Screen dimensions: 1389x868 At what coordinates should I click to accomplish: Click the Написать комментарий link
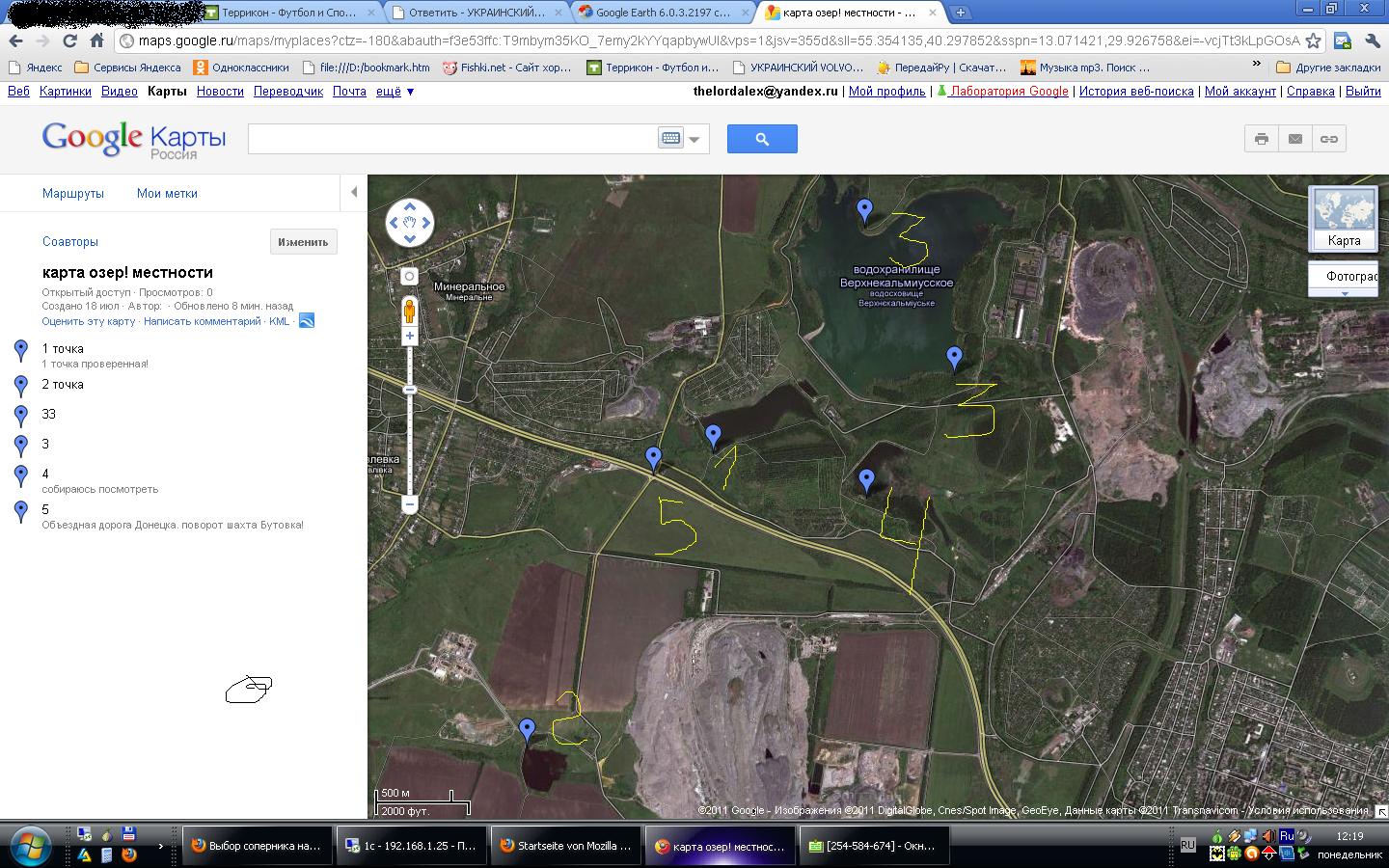click(202, 321)
